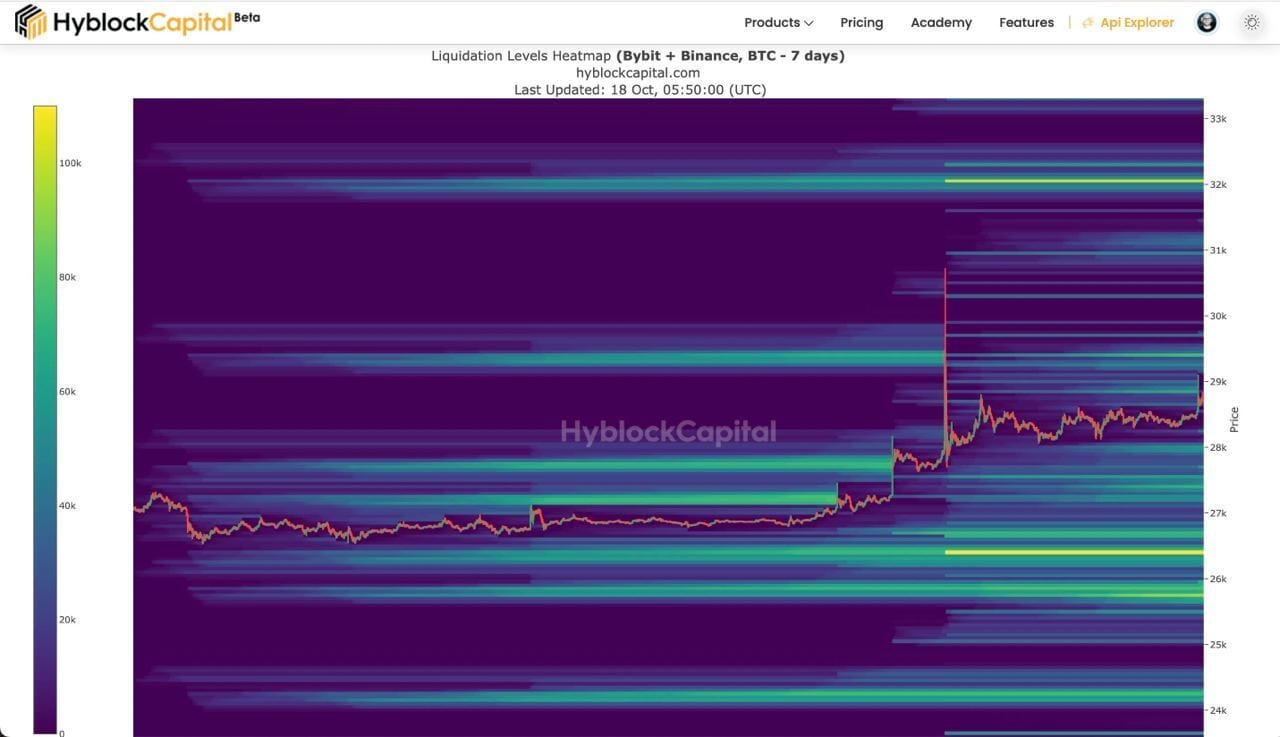Open the user profile avatar
Viewport: 1280px width, 737px height.
pyautogui.click(x=1207, y=22)
